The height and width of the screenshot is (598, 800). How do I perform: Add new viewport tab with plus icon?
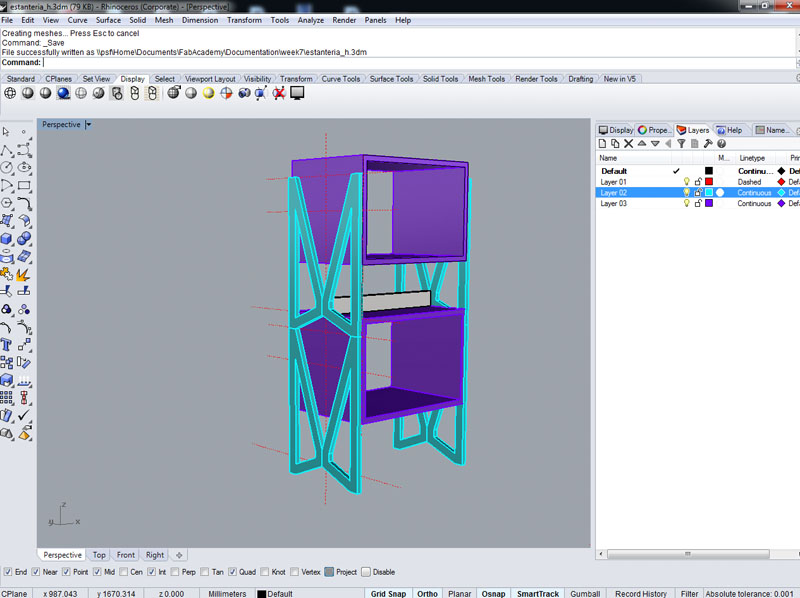tap(179, 555)
